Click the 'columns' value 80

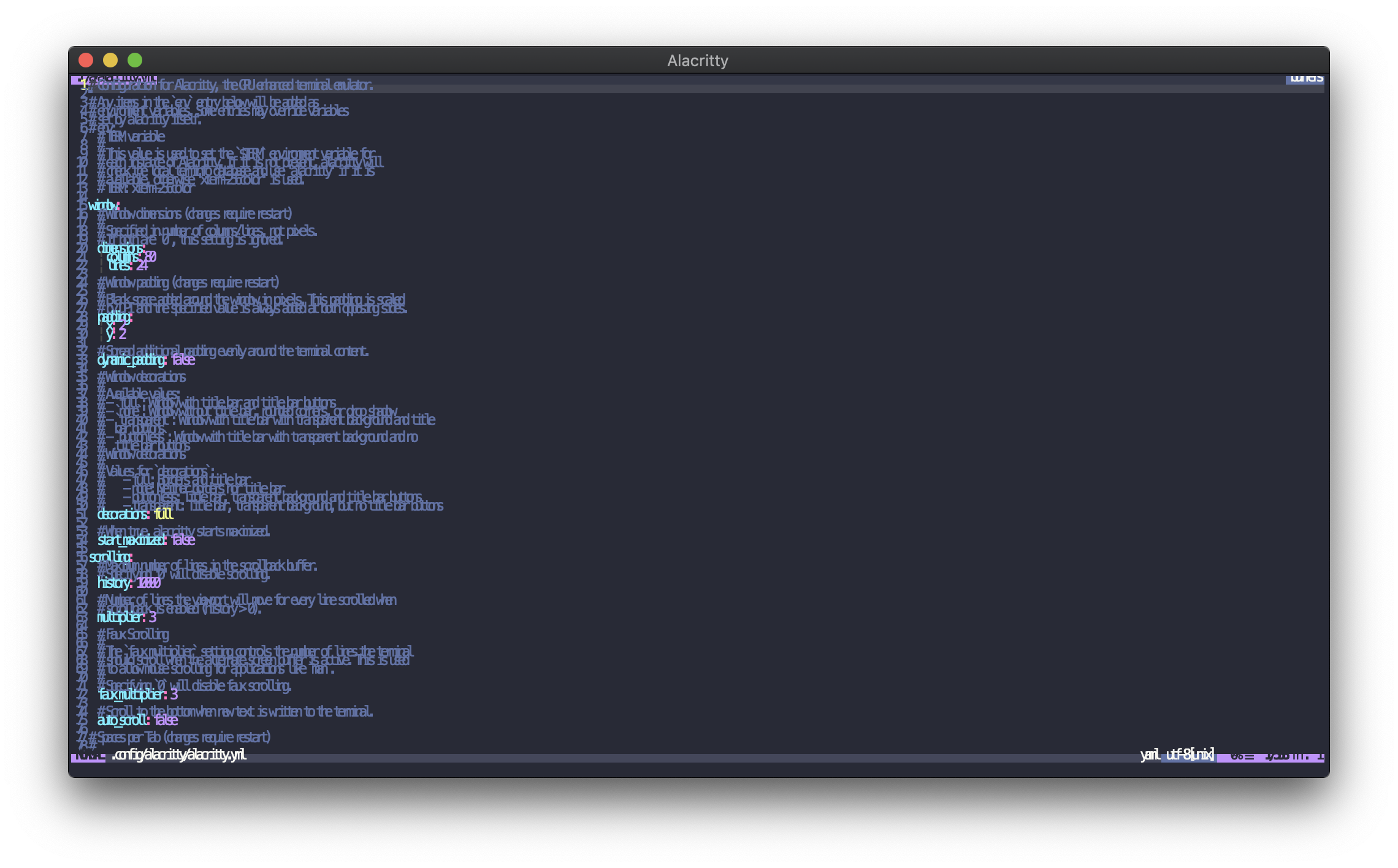150,257
